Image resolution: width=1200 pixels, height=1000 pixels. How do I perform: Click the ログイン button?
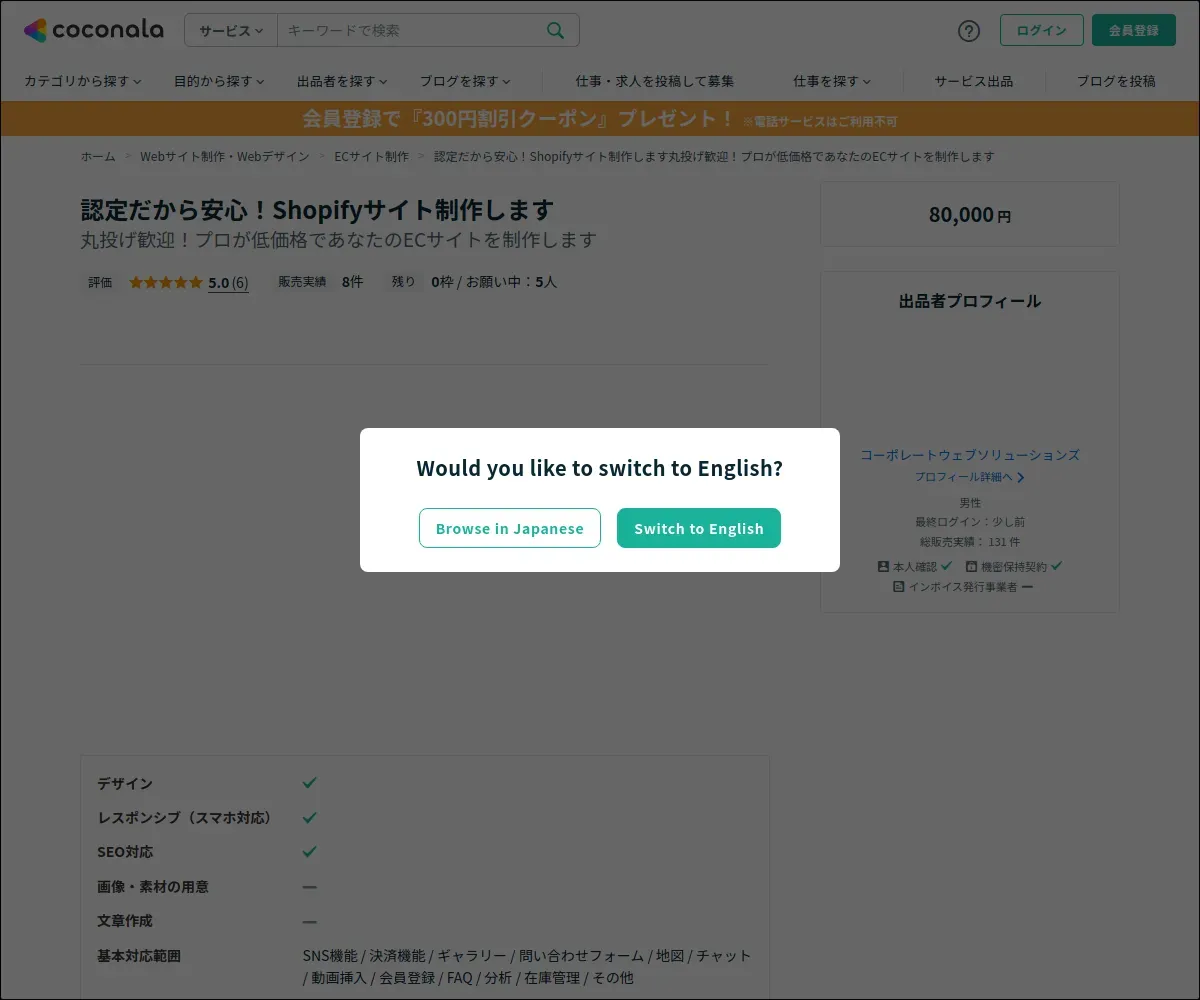click(x=1041, y=30)
